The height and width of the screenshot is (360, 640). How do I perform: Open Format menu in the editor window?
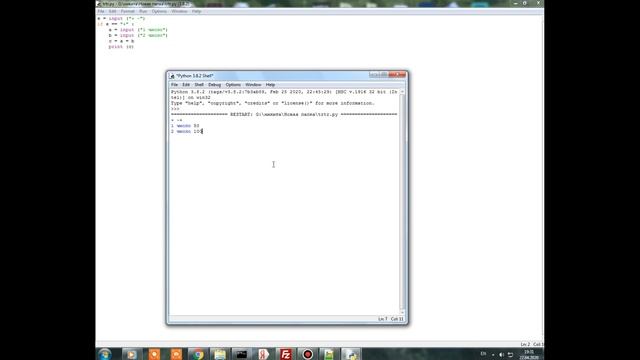click(127, 11)
